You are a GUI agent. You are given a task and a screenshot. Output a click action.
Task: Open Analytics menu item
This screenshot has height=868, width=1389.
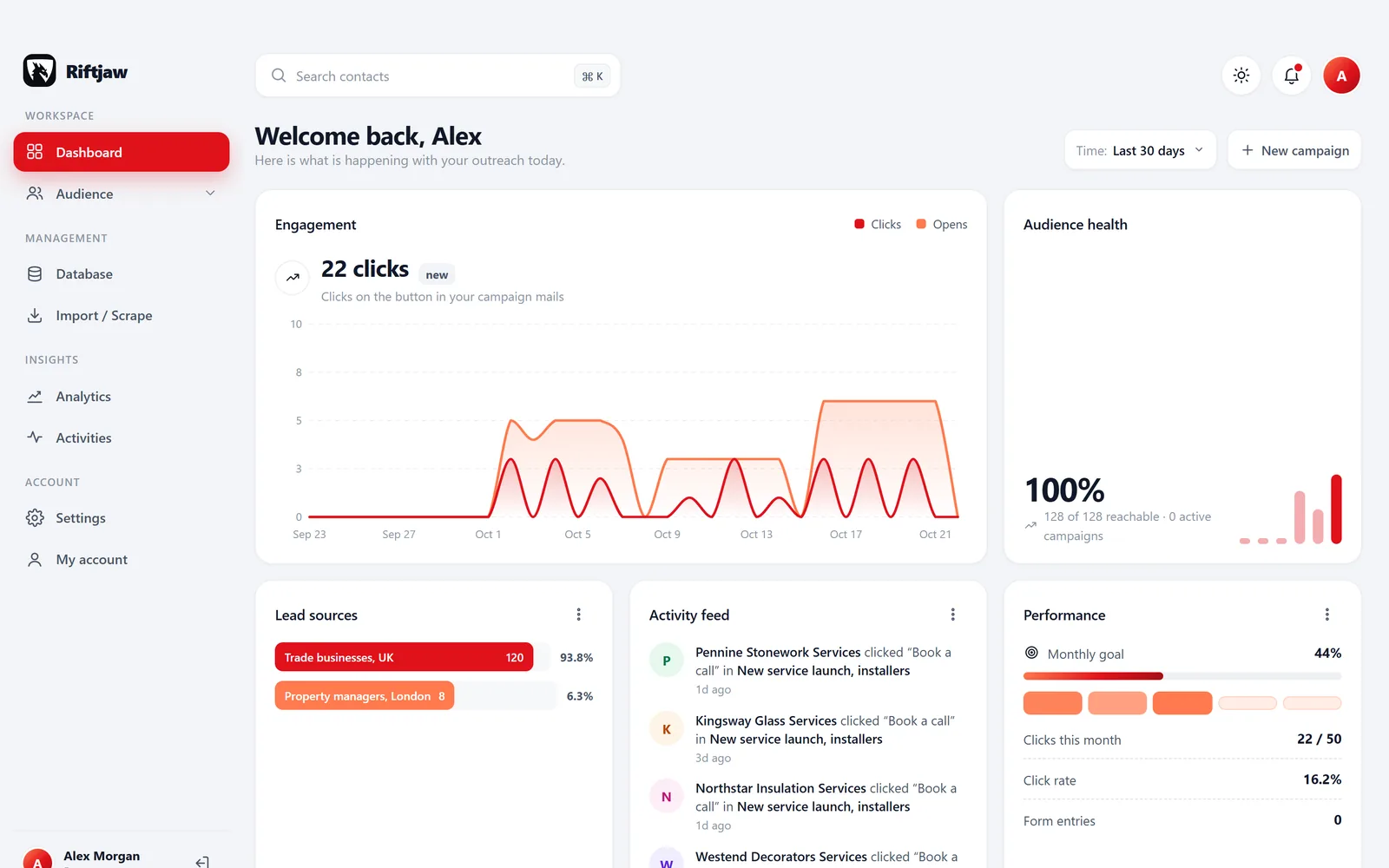122,397
